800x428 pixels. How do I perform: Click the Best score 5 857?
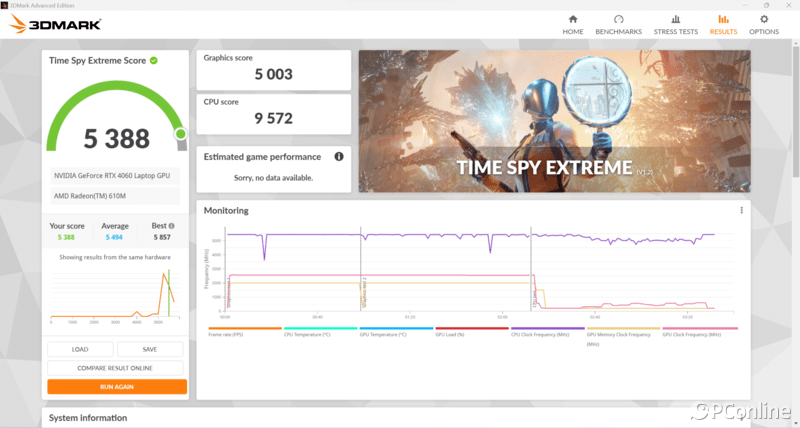click(162, 237)
